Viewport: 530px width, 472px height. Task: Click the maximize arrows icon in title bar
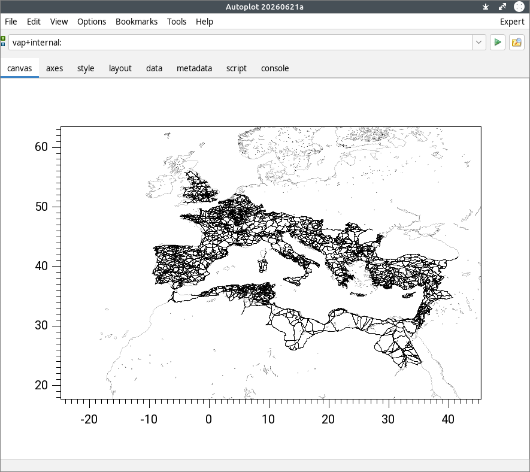502,7
